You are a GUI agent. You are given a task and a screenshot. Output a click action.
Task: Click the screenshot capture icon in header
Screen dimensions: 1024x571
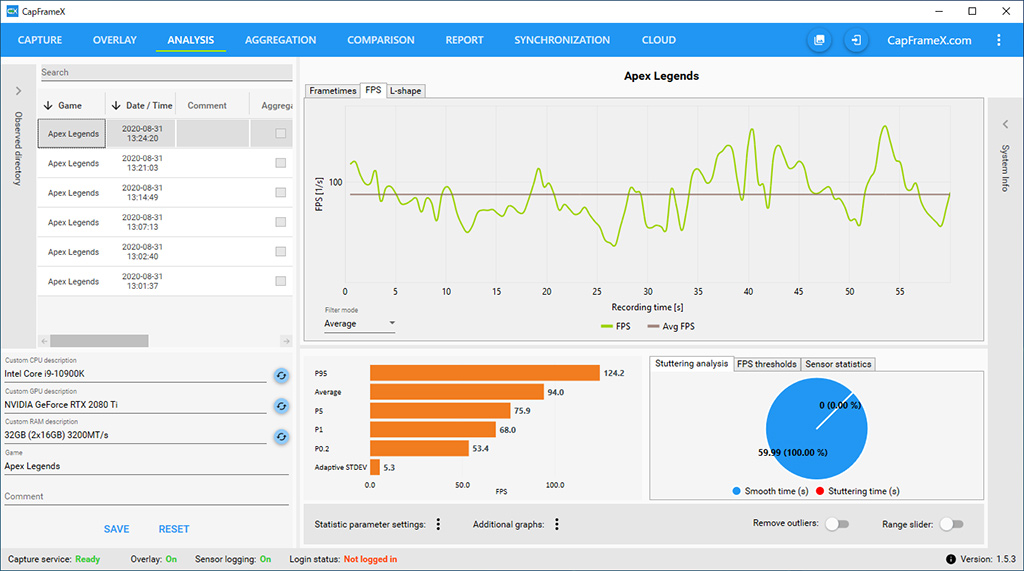click(x=819, y=41)
